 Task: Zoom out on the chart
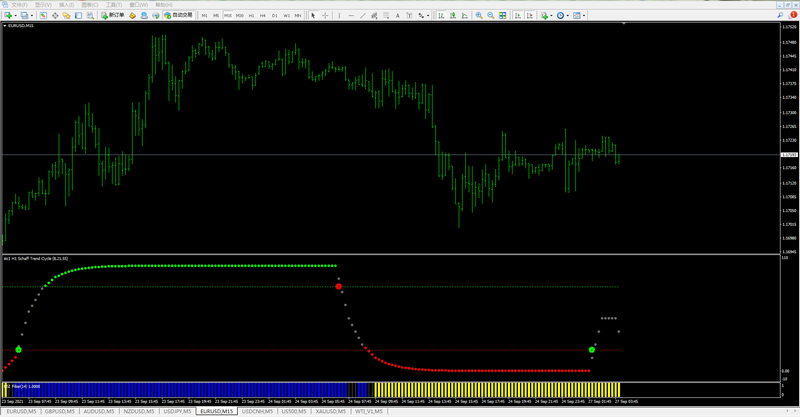pos(491,16)
